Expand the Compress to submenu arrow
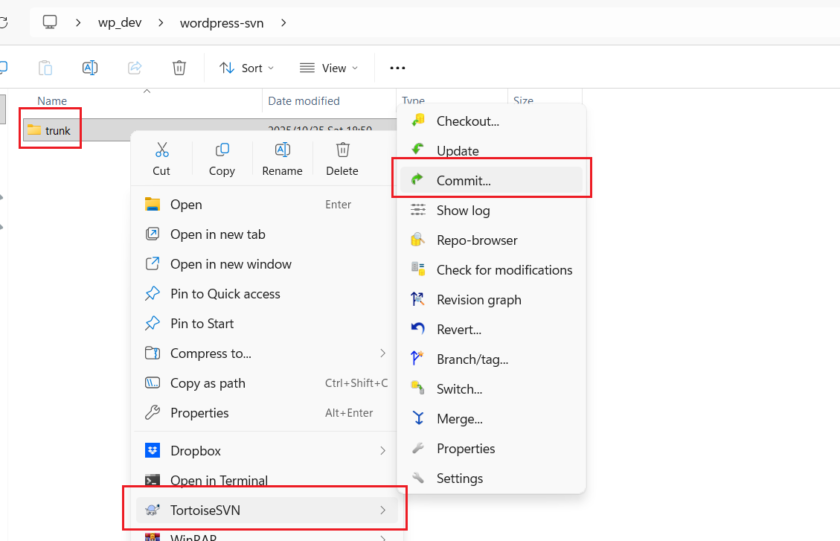840x541 pixels. click(x=382, y=353)
